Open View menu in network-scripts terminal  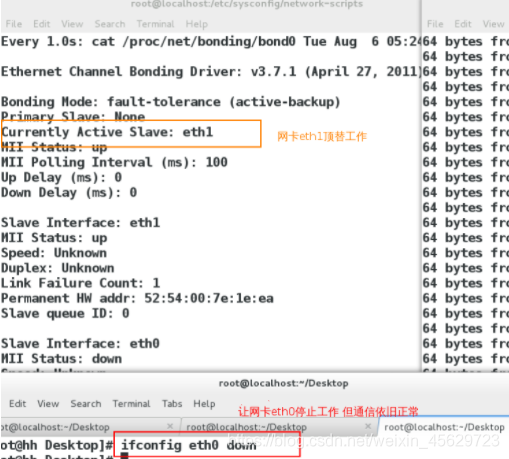(72, 24)
